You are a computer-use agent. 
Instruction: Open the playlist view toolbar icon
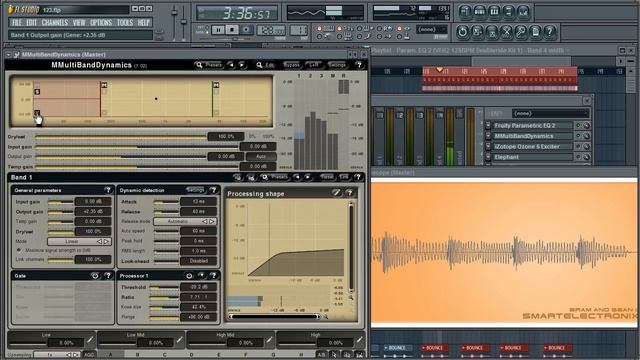click(x=465, y=12)
